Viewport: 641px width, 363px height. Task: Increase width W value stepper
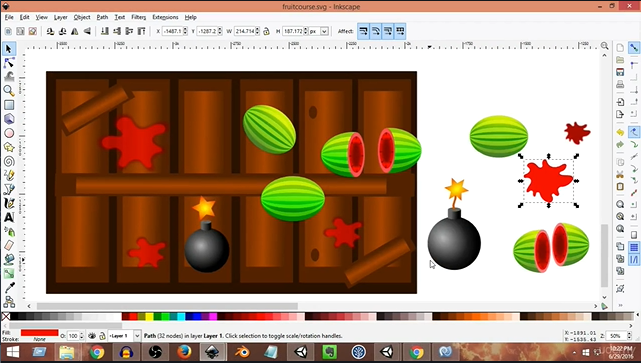pos(258,29)
